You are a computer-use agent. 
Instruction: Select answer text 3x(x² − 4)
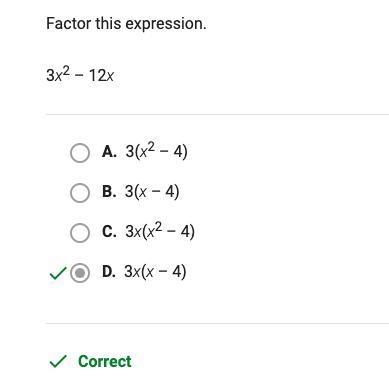pos(160,231)
